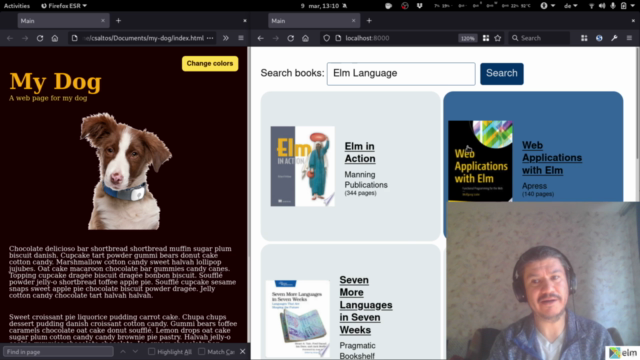Viewport: 640px width, 360px height.
Task: Open hamburger menu of left browser window
Action: click(x=241, y=38)
